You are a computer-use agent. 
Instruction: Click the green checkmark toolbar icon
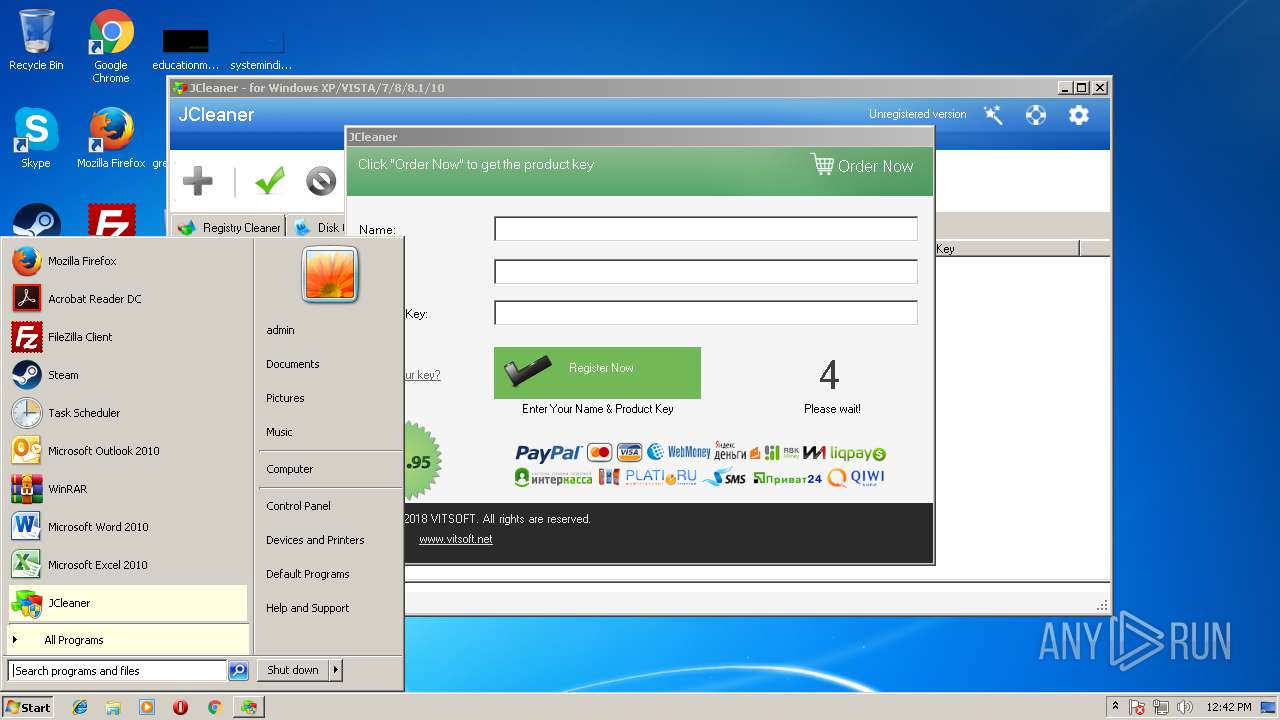point(269,181)
